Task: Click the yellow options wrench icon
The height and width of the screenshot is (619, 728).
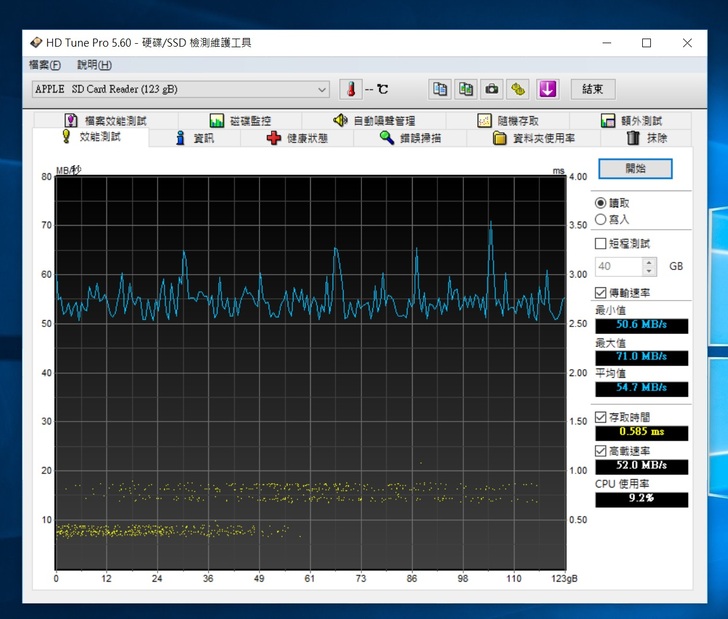Action: point(518,89)
